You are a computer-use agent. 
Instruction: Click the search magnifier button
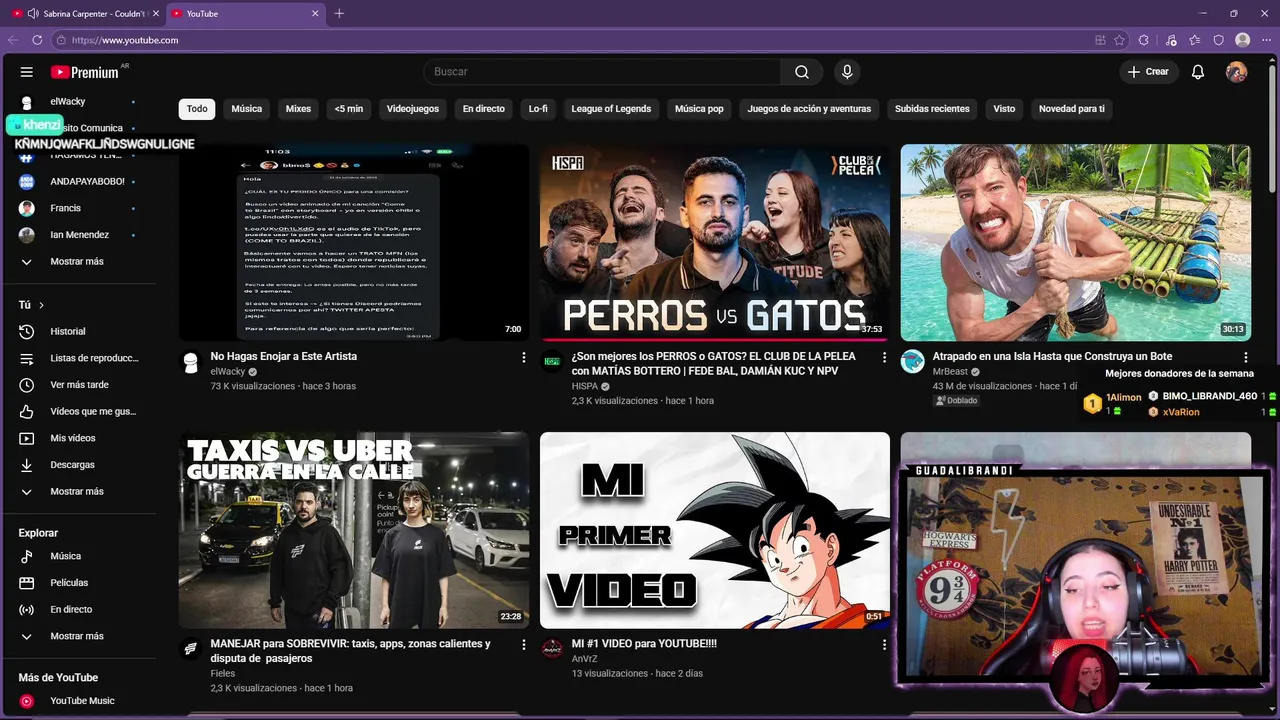pyautogui.click(x=802, y=72)
